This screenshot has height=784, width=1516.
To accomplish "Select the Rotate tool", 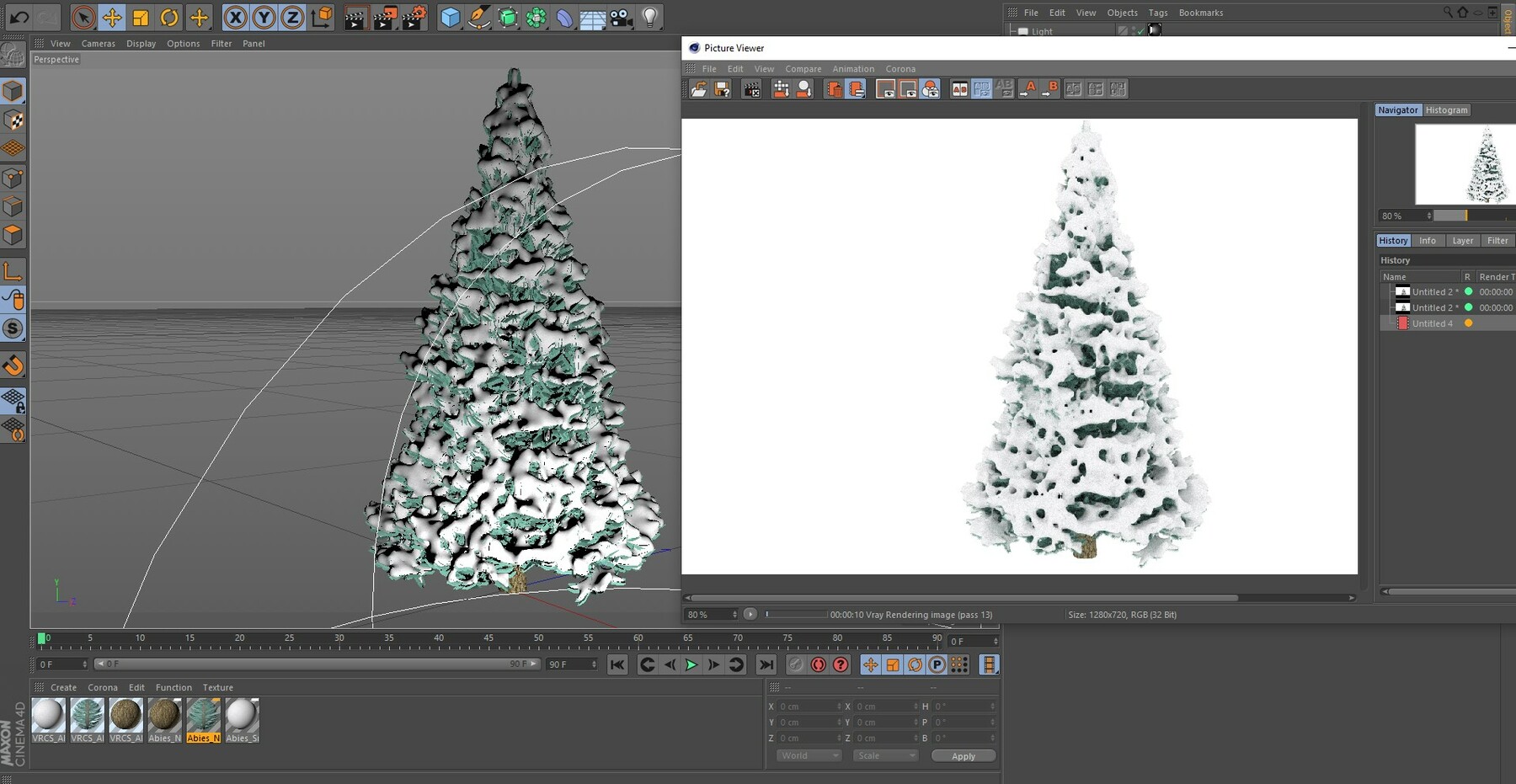I will click(x=169, y=17).
